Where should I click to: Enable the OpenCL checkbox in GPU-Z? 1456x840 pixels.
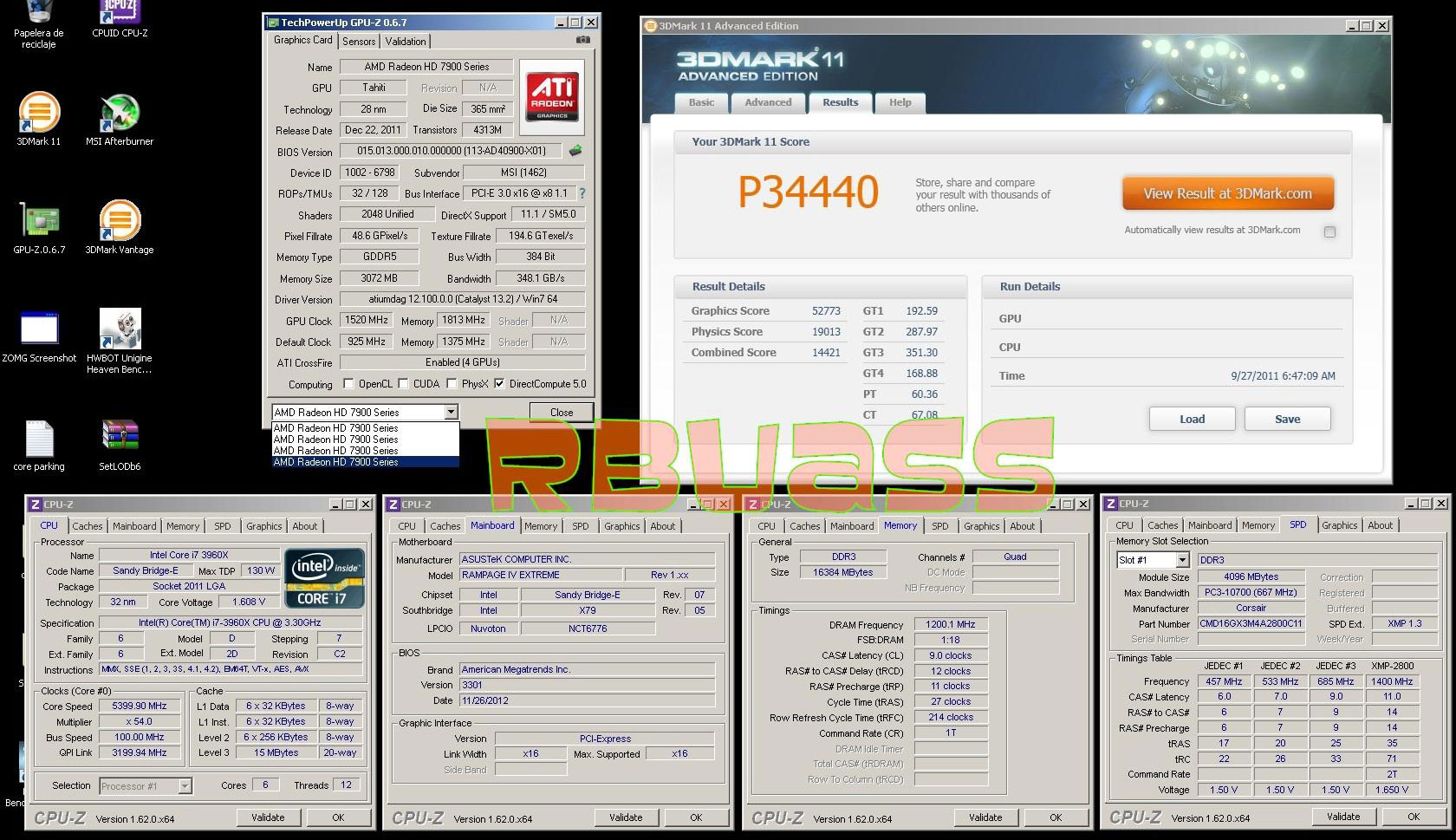click(x=348, y=384)
